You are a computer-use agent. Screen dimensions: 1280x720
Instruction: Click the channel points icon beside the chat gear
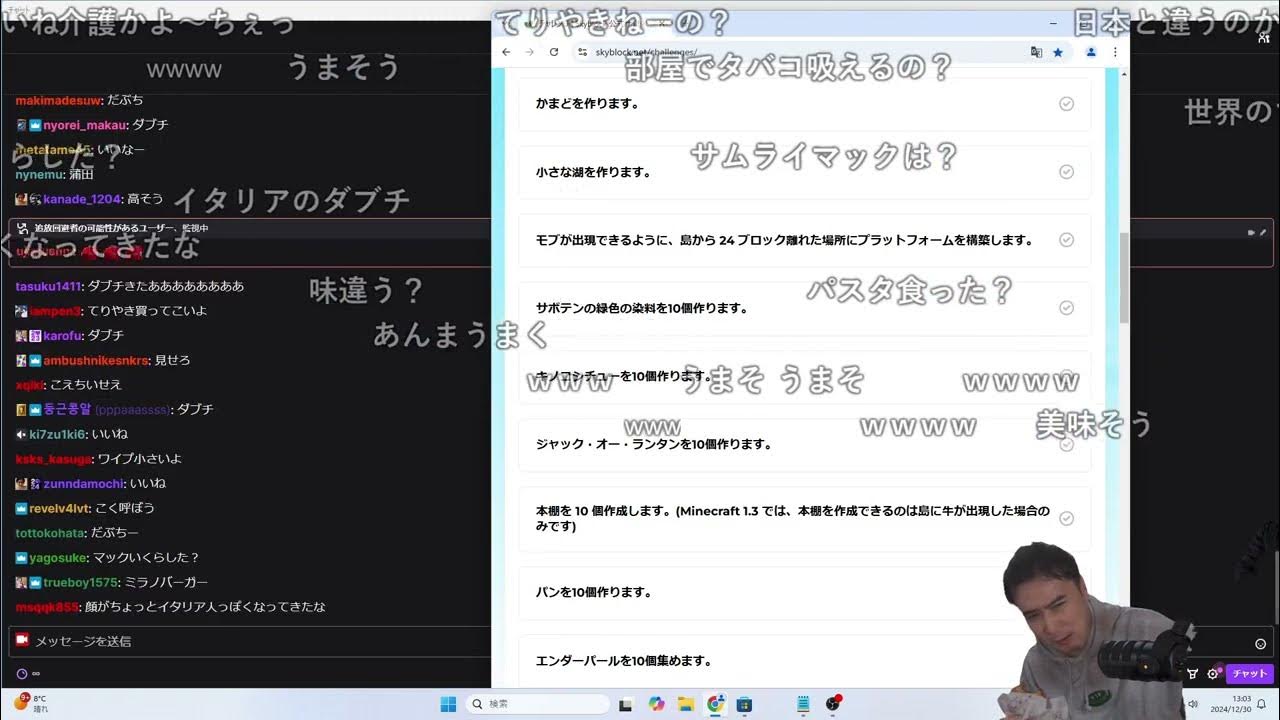[1193, 674]
